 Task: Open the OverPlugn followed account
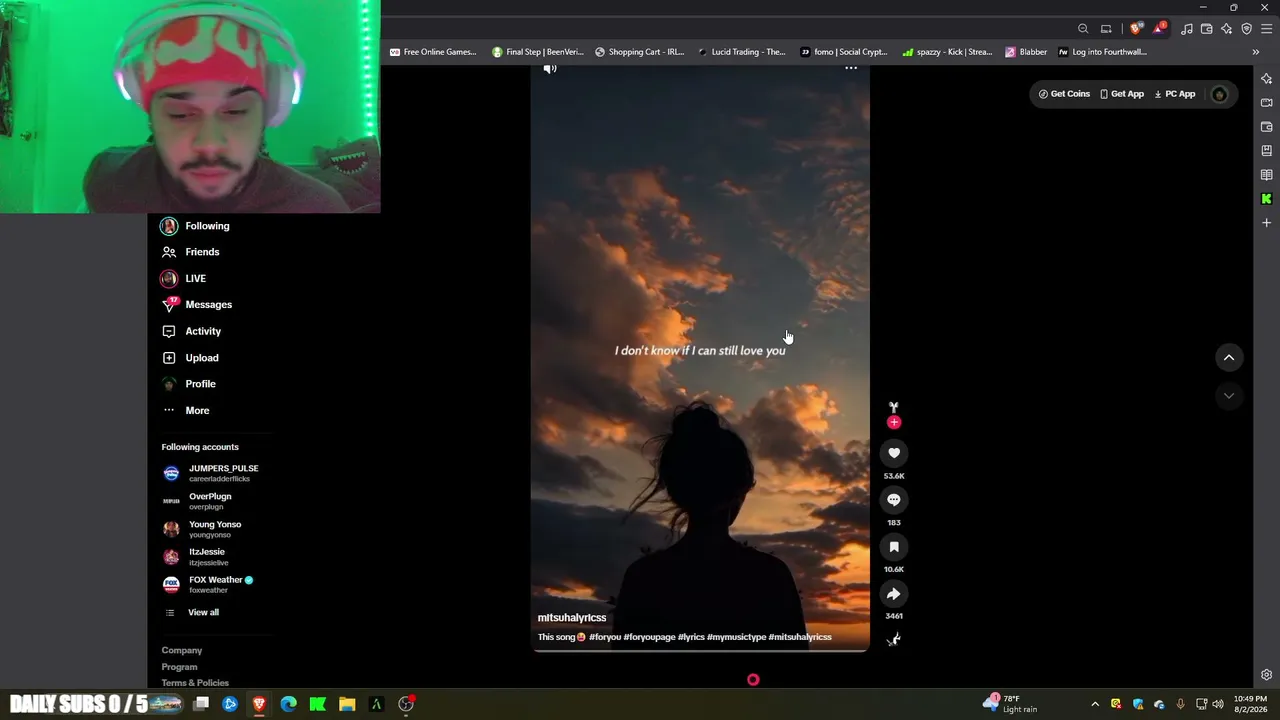(x=198, y=501)
